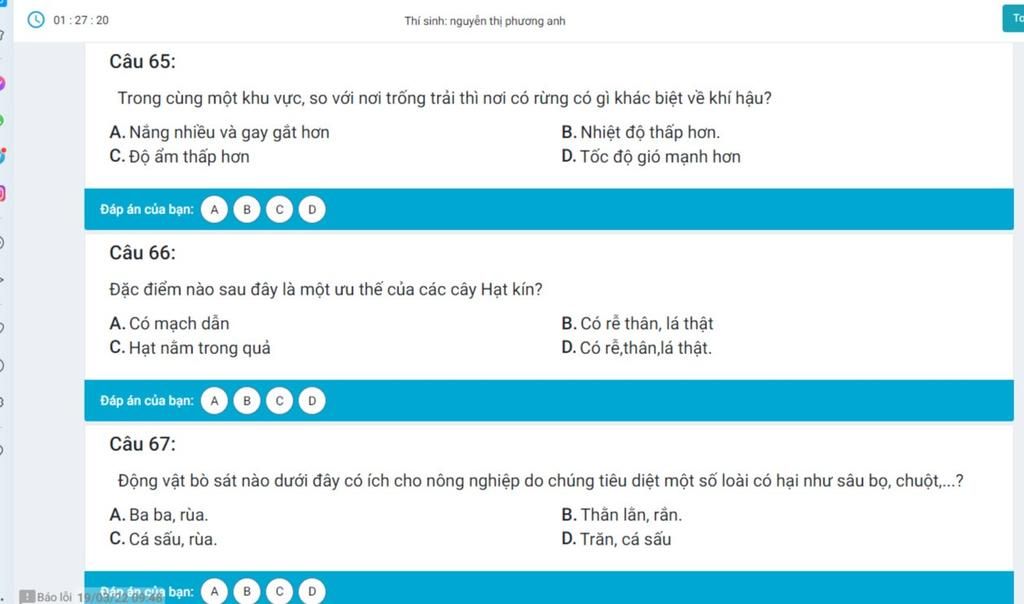Viewport: 1024px width, 604px height.
Task: Choose answer B for Câu 67
Action: (x=247, y=591)
